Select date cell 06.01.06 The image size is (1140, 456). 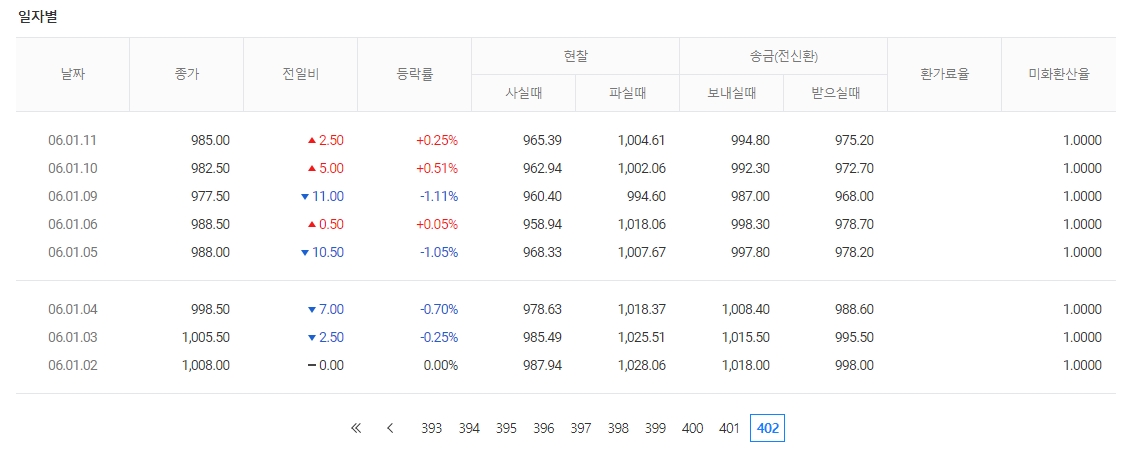point(73,225)
